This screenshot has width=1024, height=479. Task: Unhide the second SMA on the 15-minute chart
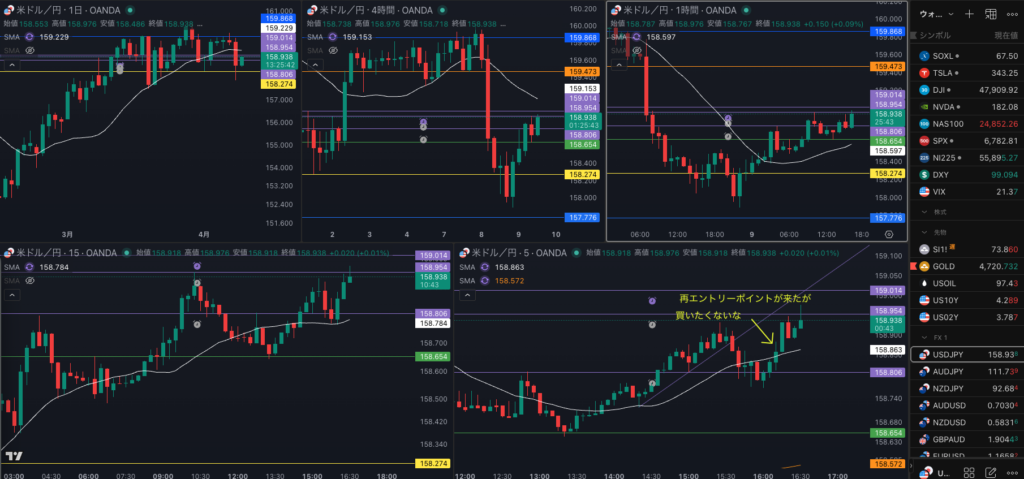pyautogui.click(x=30, y=281)
